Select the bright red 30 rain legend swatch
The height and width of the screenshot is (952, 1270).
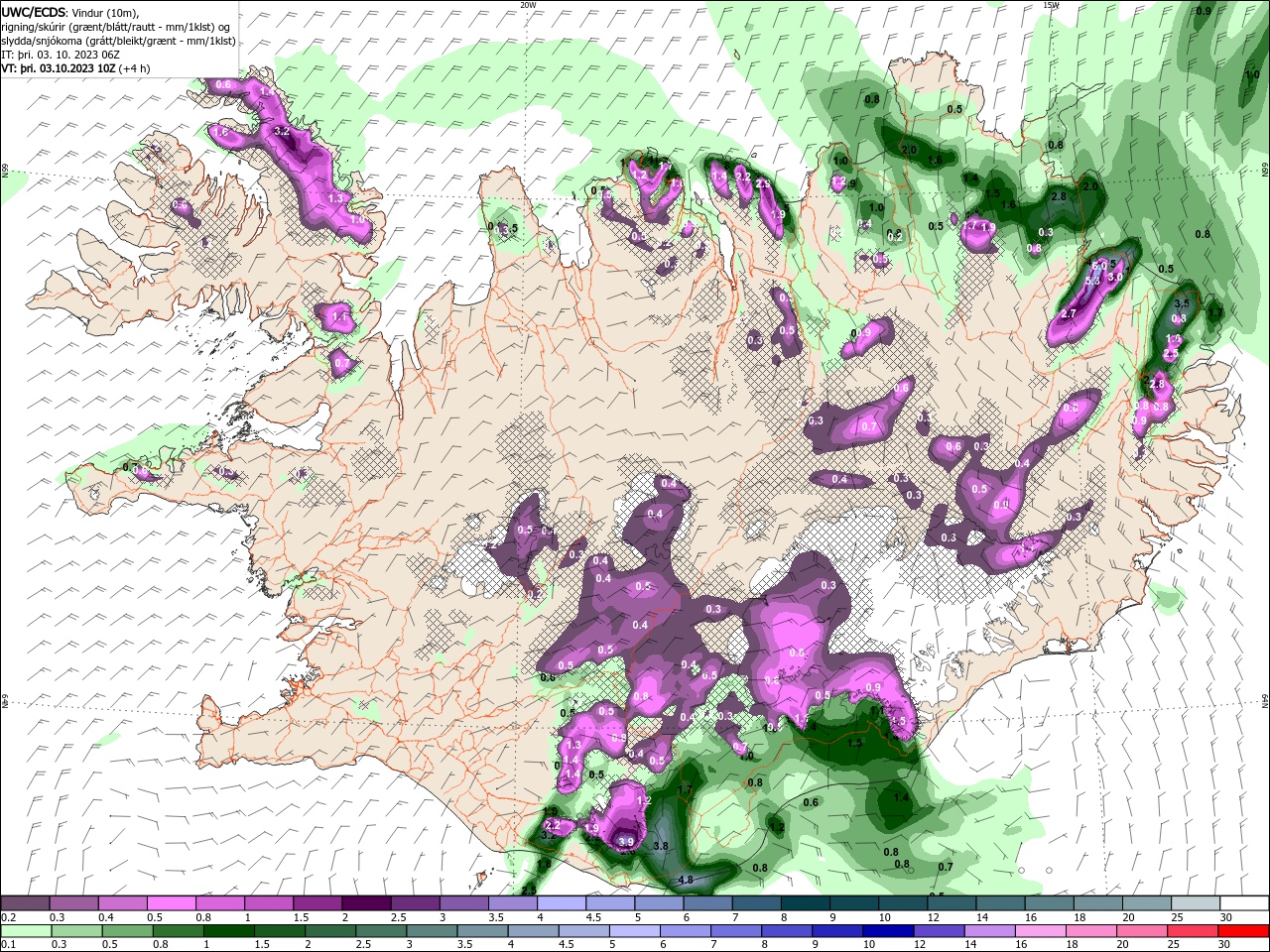[x=1244, y=931]
